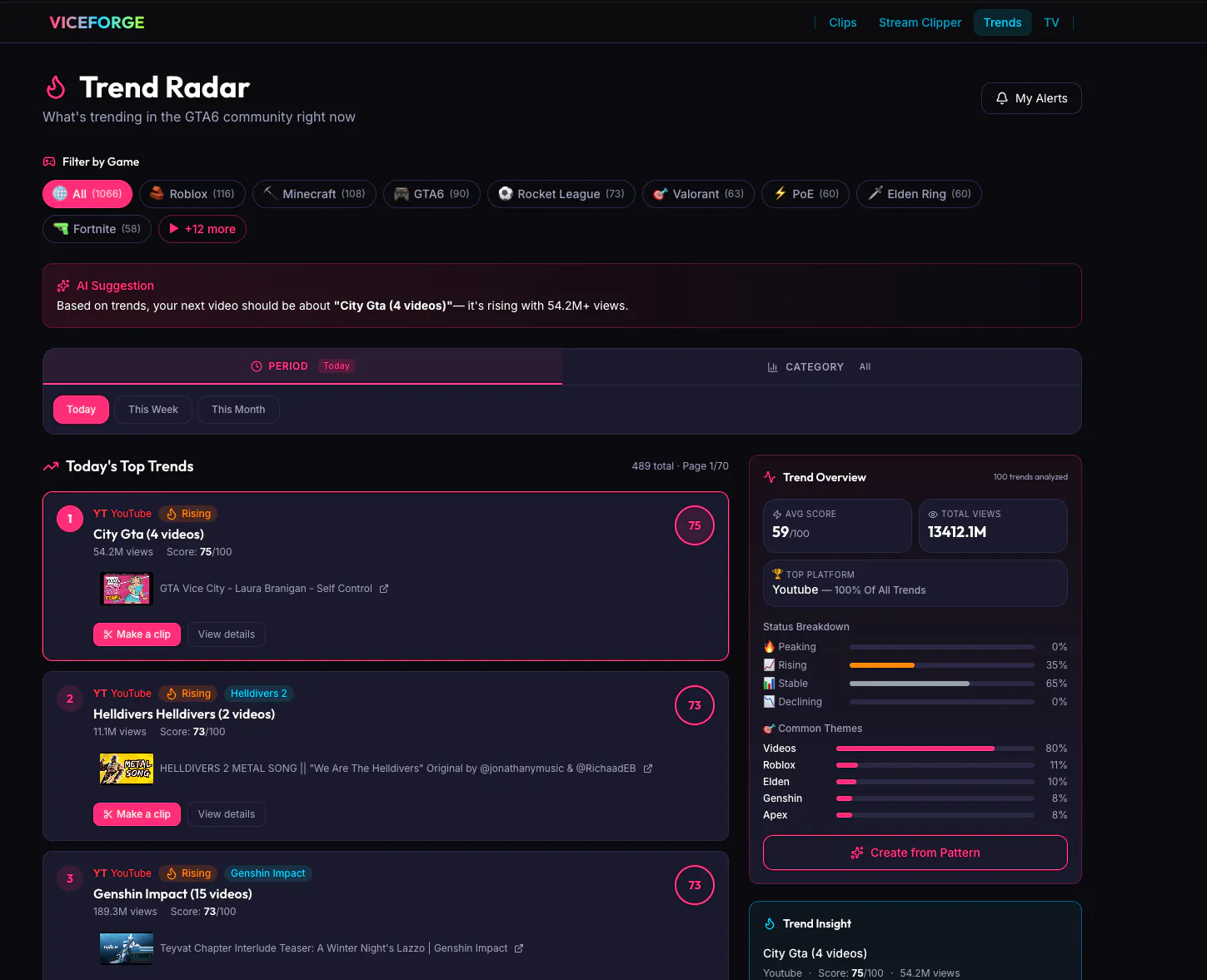
Task: Open My Alerts
Action: pos(1031,98)
